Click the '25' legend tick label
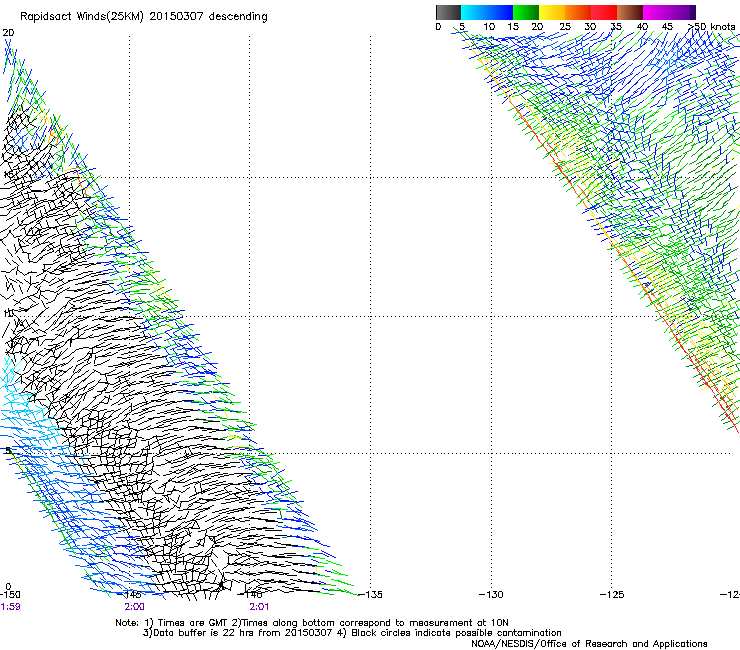740x650 pixels. (565, 27)
